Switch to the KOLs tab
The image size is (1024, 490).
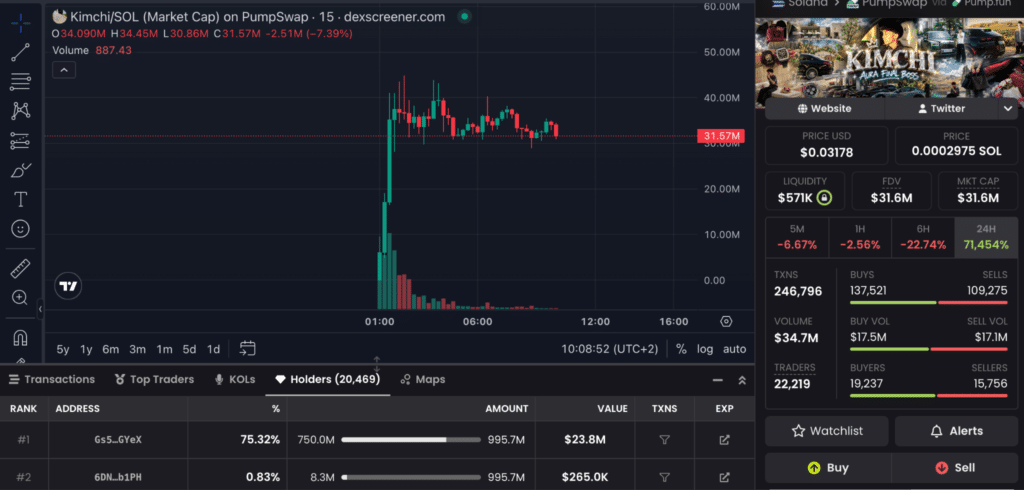point(235,380)
